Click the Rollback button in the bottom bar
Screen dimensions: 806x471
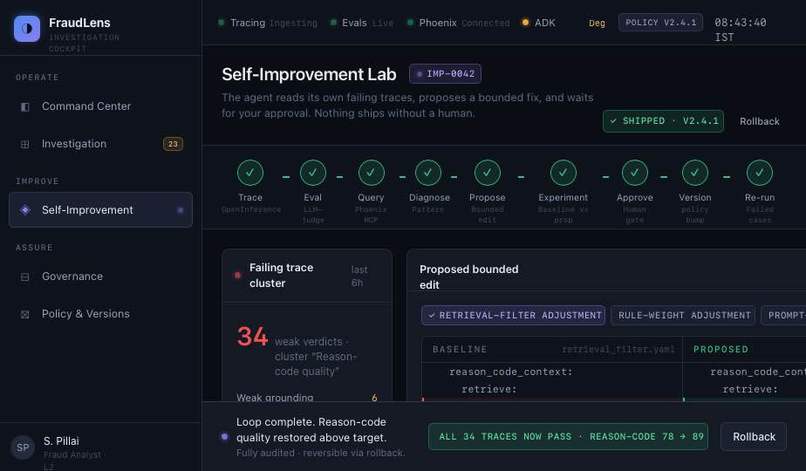754,437
